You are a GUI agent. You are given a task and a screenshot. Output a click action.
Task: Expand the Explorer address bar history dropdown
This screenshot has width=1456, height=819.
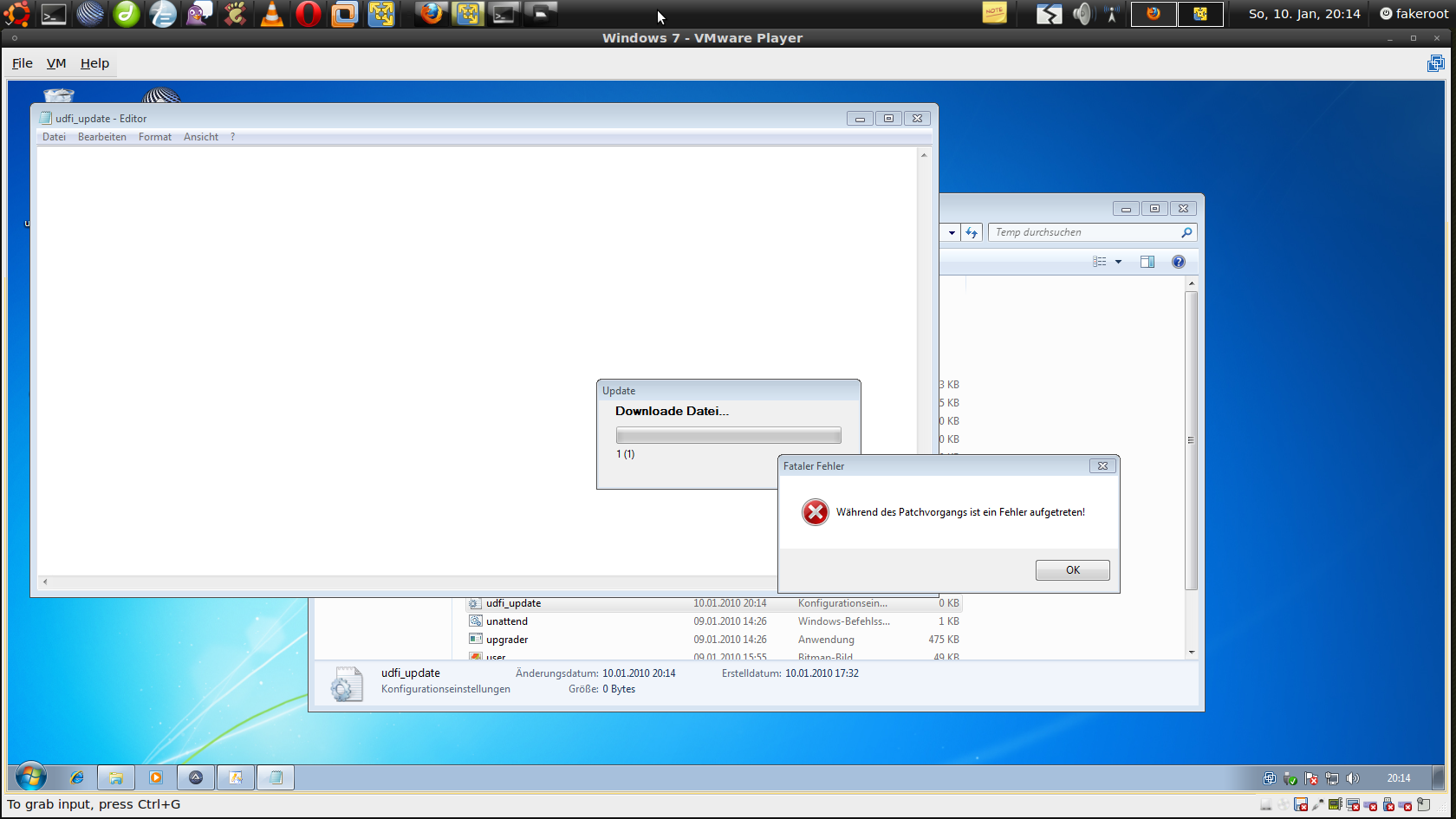952,232
